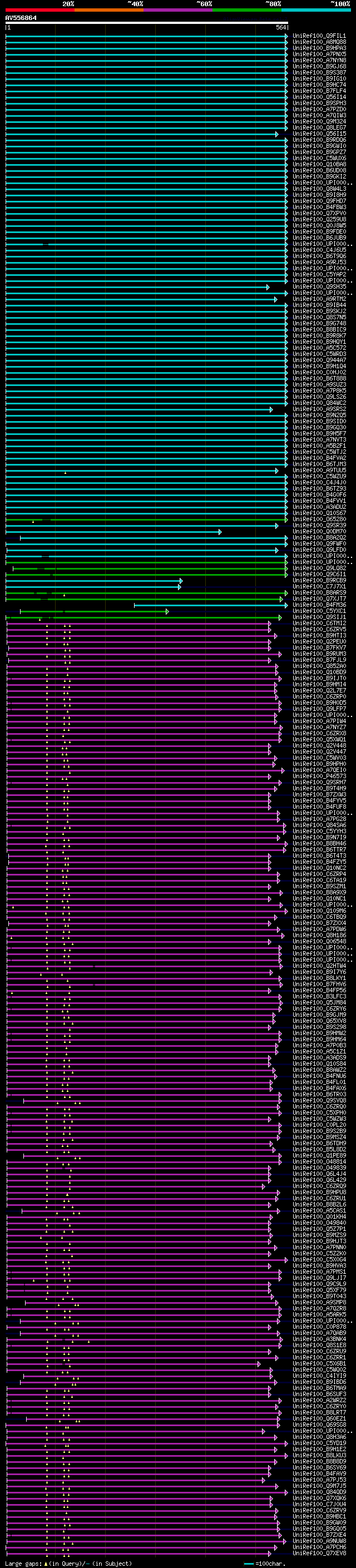Select the UniRef100_B9S387 label
Screen dimensions: 356x1568
point(319,72)
